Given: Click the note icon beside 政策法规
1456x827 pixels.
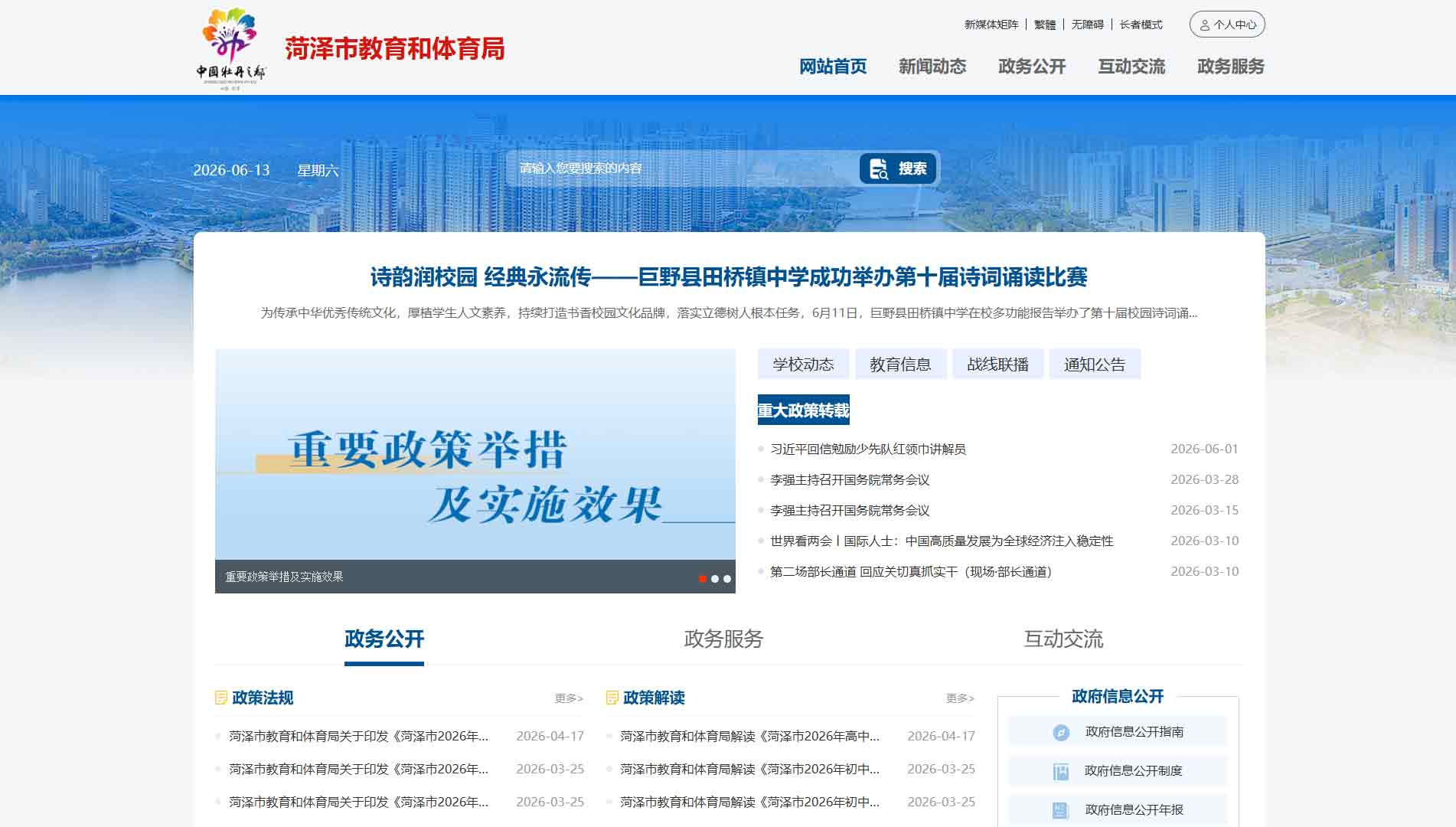Looking at the screenshot, I should pos(221,698).
